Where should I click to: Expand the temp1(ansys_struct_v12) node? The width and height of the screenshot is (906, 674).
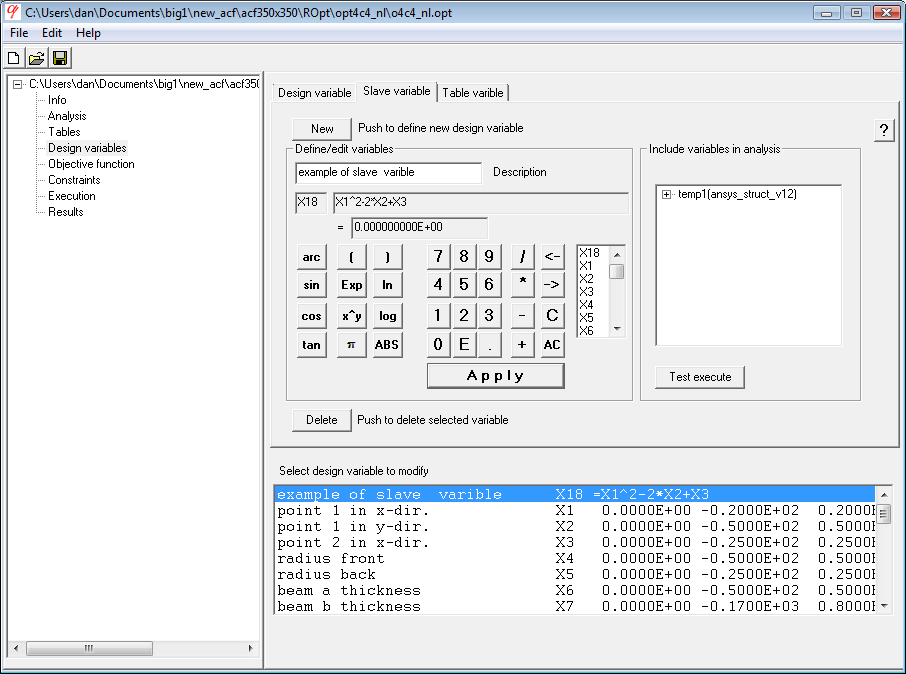666,195
